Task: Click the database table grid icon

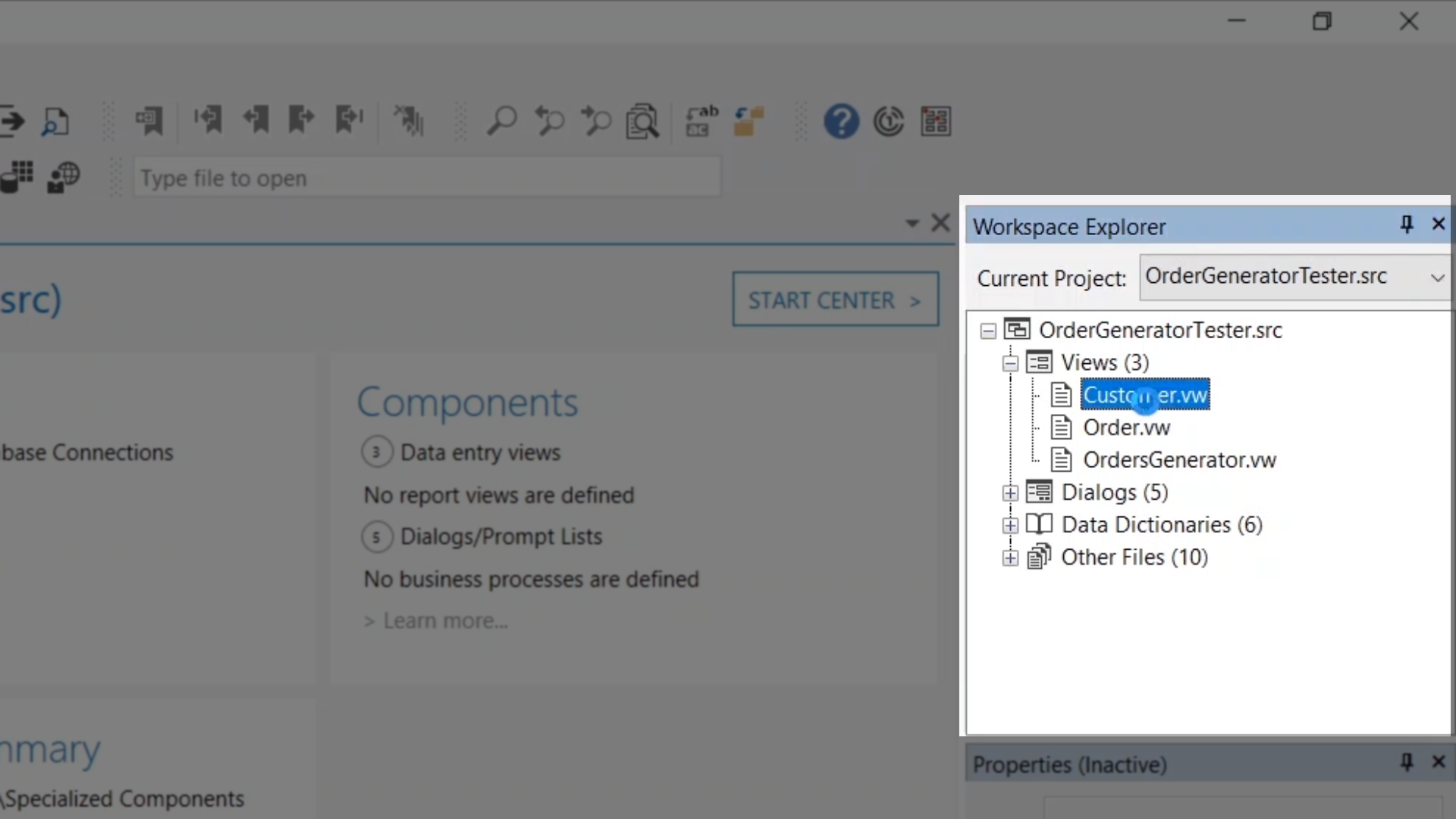Action: pos(18,177)
